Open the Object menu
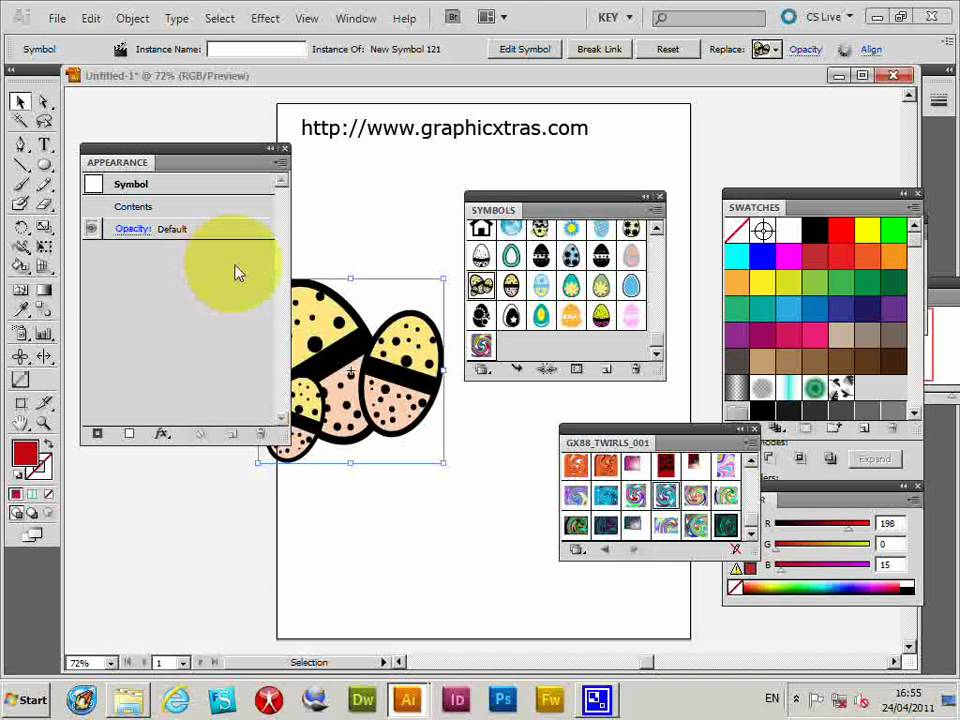This screenshot has height=720, width=960. coord(132,18)
